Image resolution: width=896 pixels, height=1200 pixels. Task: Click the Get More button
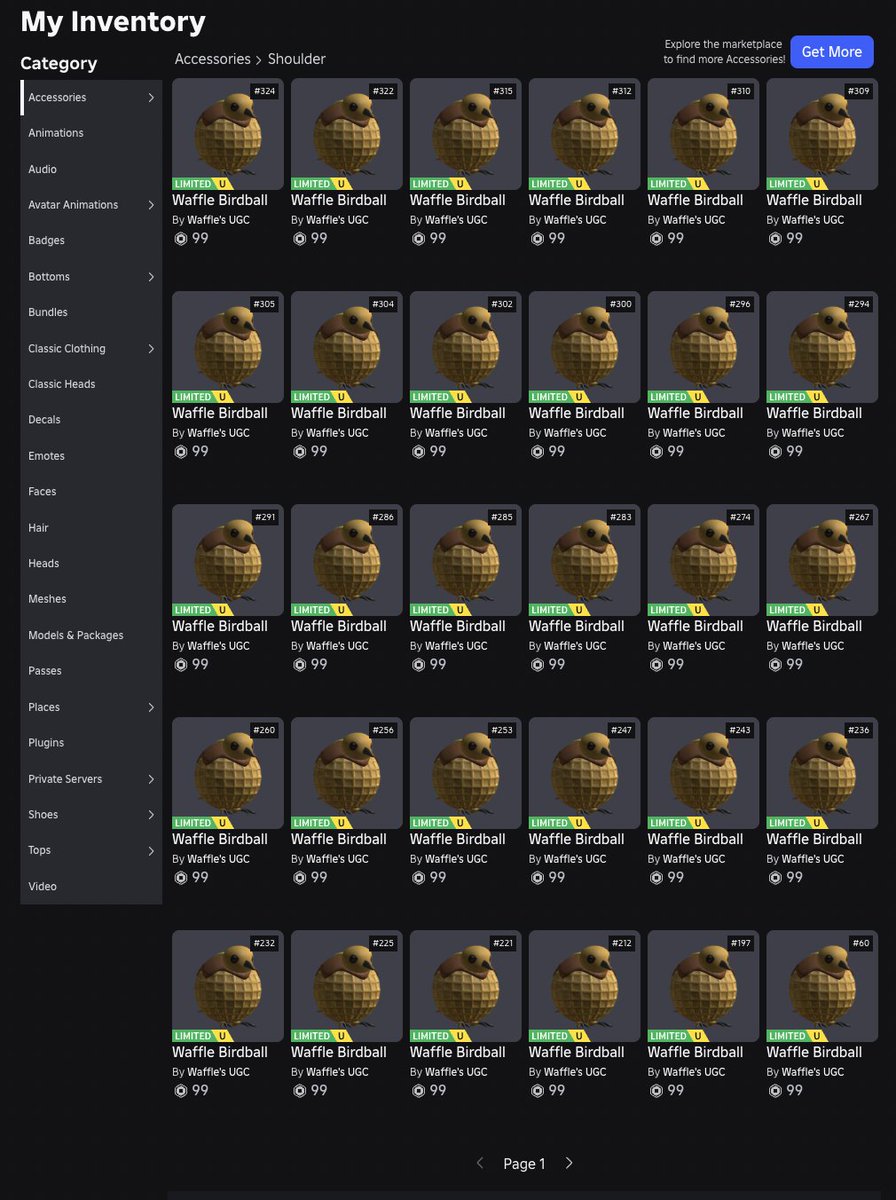[832, 52]
